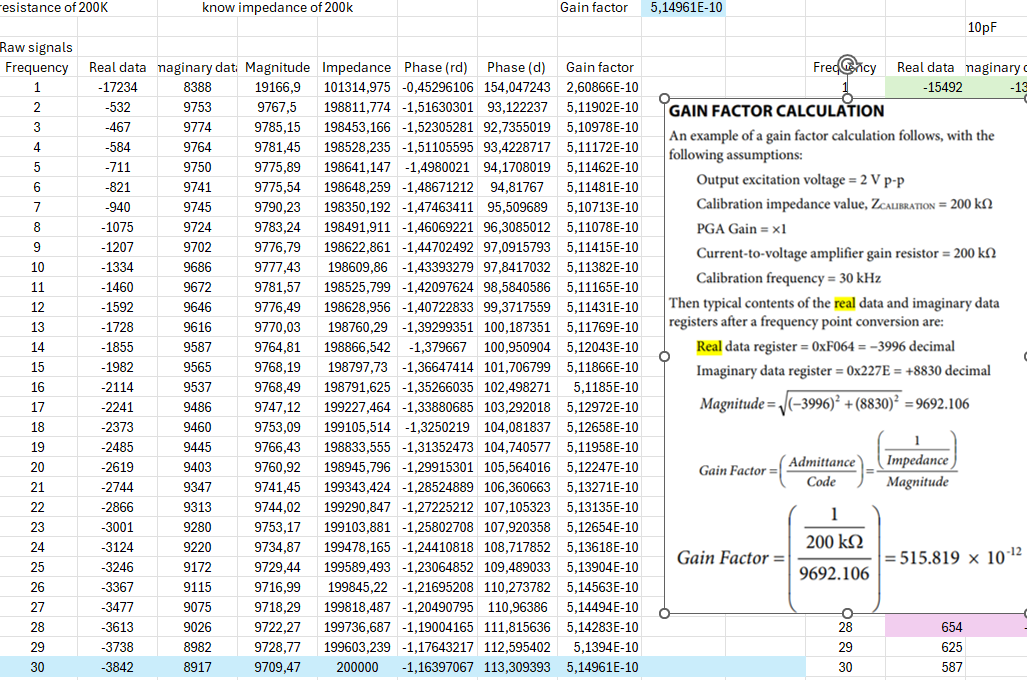
Task: Select the GAIN FACTOR CALCULATION embedded picture
Action: [845, 356]
